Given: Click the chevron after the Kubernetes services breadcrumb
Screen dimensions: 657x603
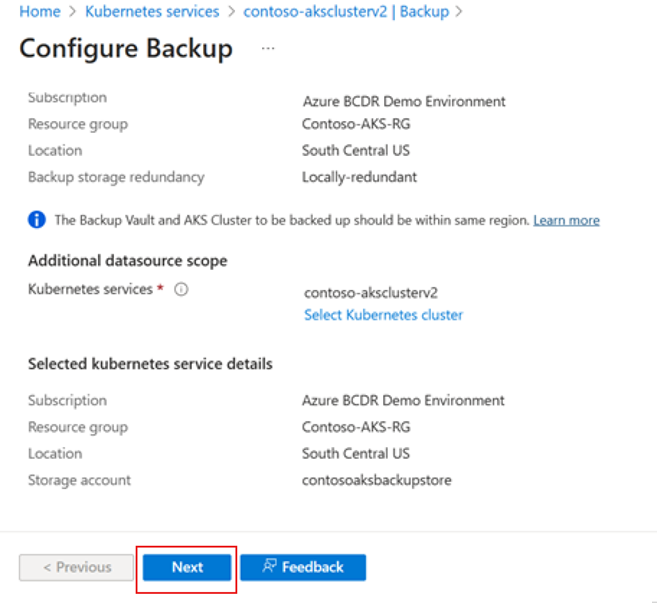Looking at the screenshot, I should [231, 12].
